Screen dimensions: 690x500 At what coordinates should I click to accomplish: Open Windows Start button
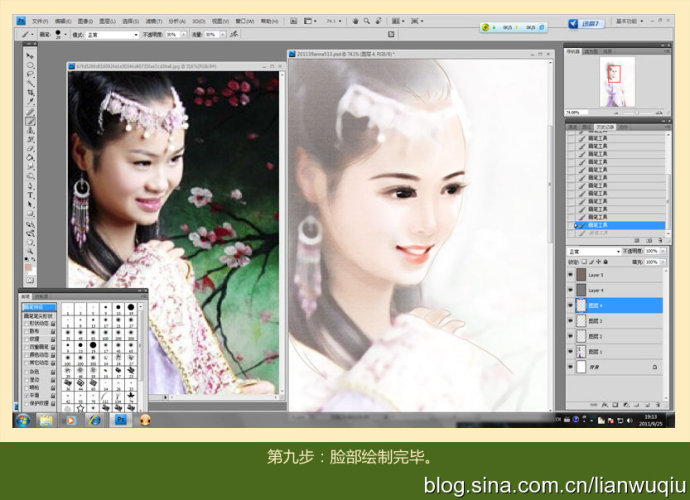22,420
